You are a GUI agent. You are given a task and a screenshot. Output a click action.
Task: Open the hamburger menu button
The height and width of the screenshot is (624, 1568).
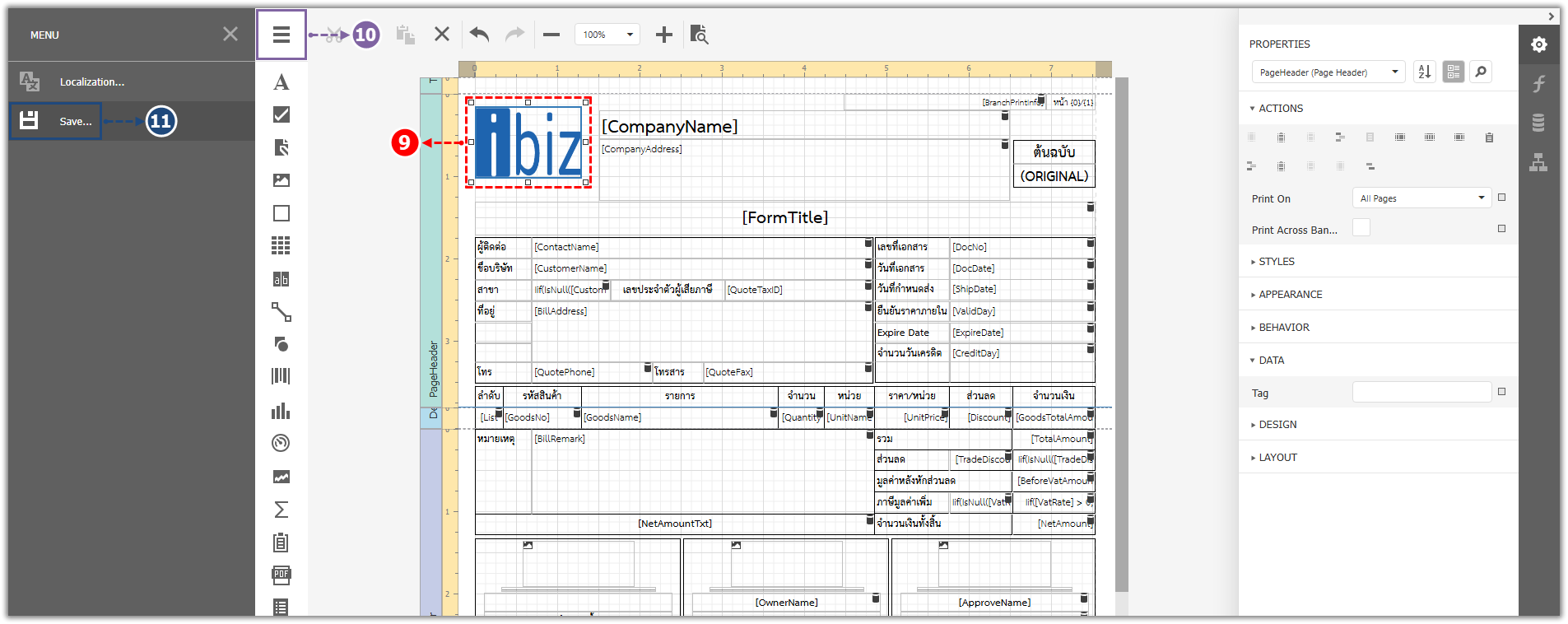click(x=281, y=35)
